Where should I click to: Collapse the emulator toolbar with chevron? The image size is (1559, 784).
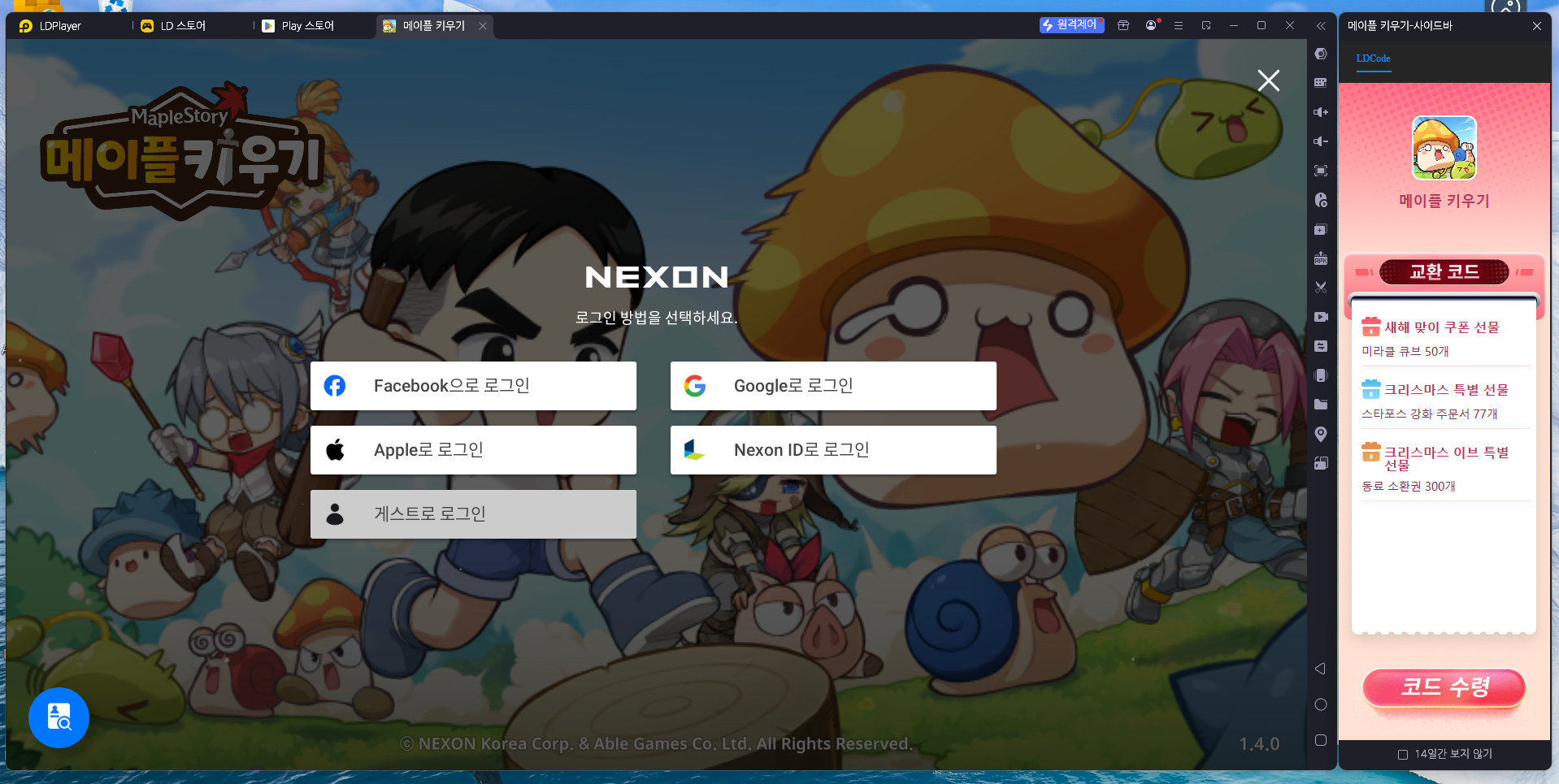[1321, 25]
